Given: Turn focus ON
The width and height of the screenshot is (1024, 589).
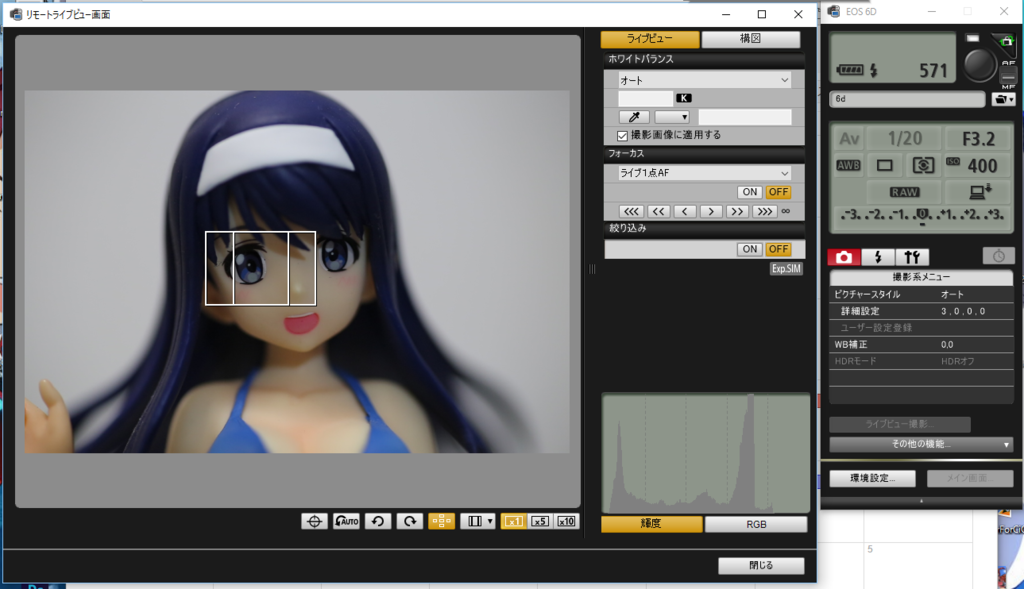Looking at the screenshot, I should tap(750, 192).
